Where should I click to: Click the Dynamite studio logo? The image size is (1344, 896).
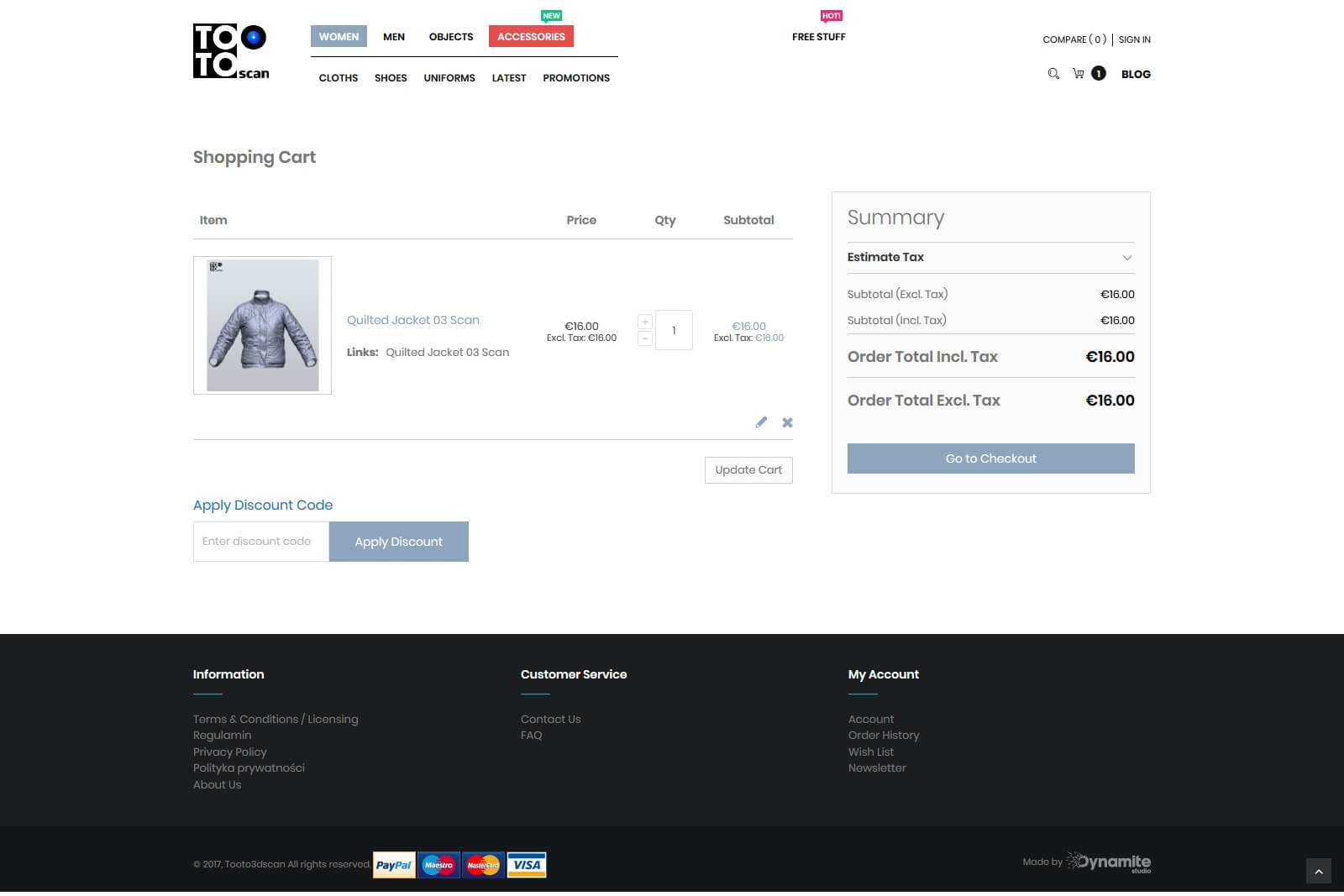1108,862
